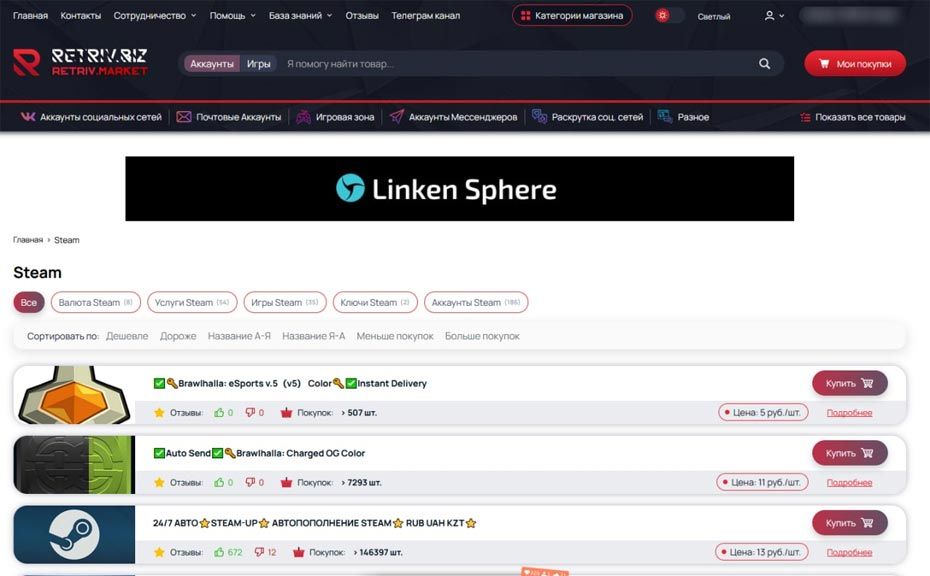
Task: Buy STEAM-UP автопополнение with Купить
Action: click(x=850, y=523)
